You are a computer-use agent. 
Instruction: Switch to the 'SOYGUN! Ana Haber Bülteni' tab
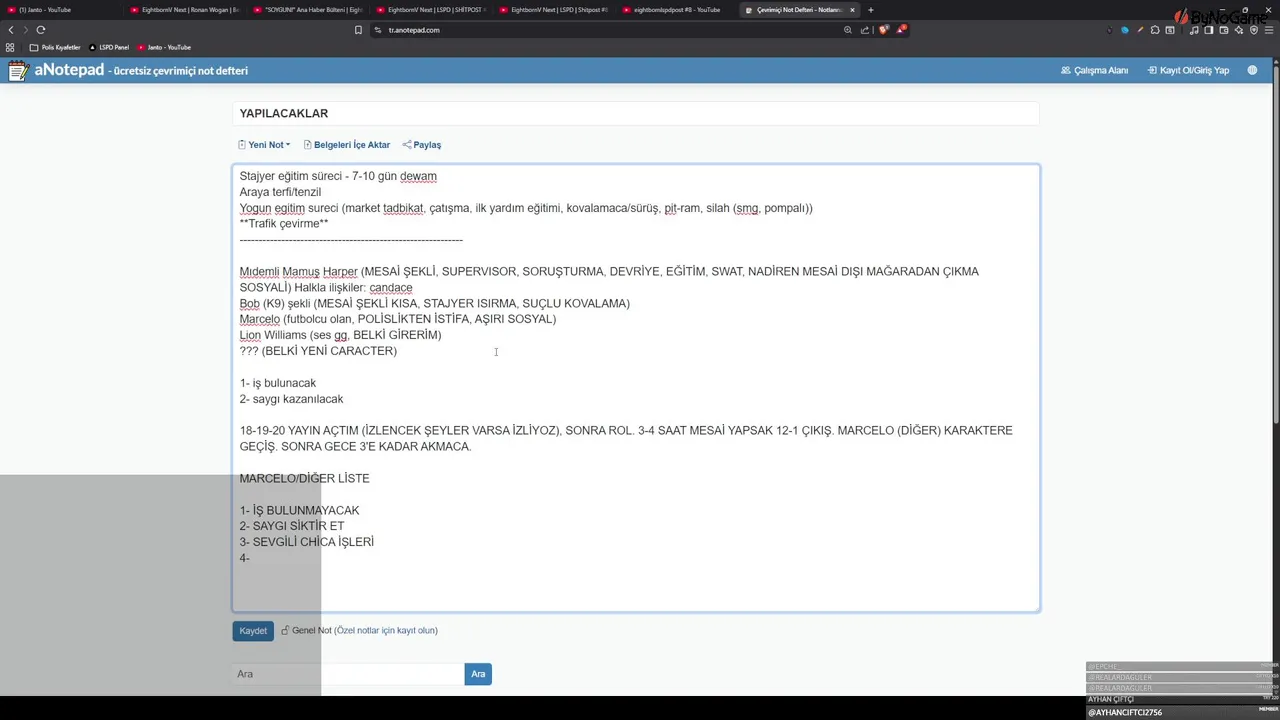(x=308, y=10)
